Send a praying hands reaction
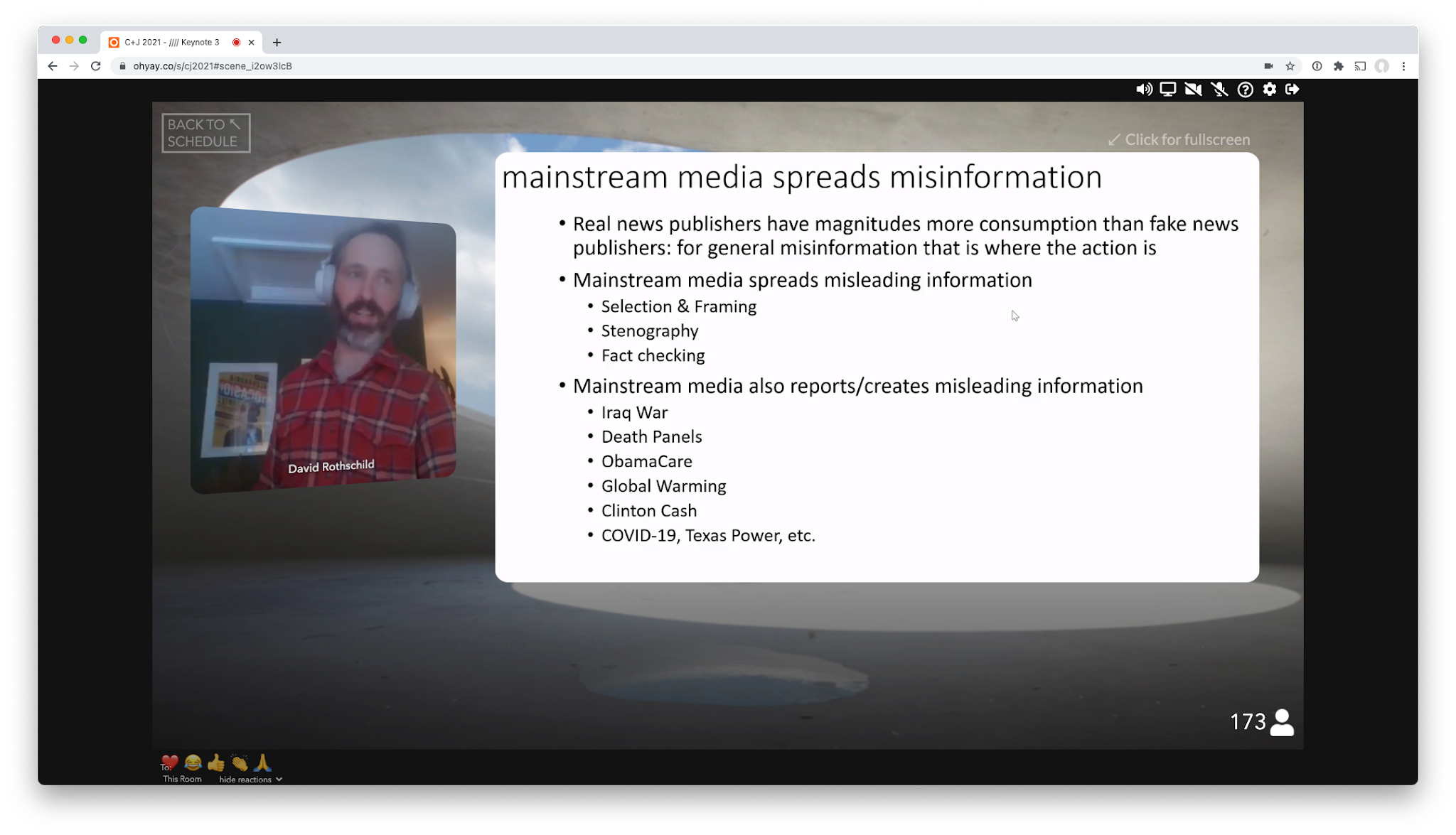This screenshot has height=835, width=1456. (262, 763)
